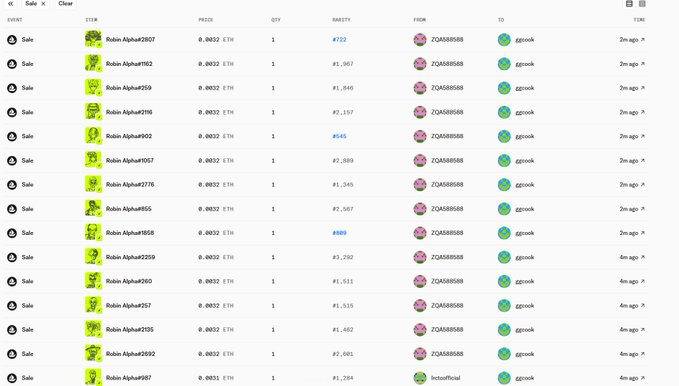Open the Robin Alpha#257 item link
The height and width of the screenshot is (386, 679).
tap(128, 305)
